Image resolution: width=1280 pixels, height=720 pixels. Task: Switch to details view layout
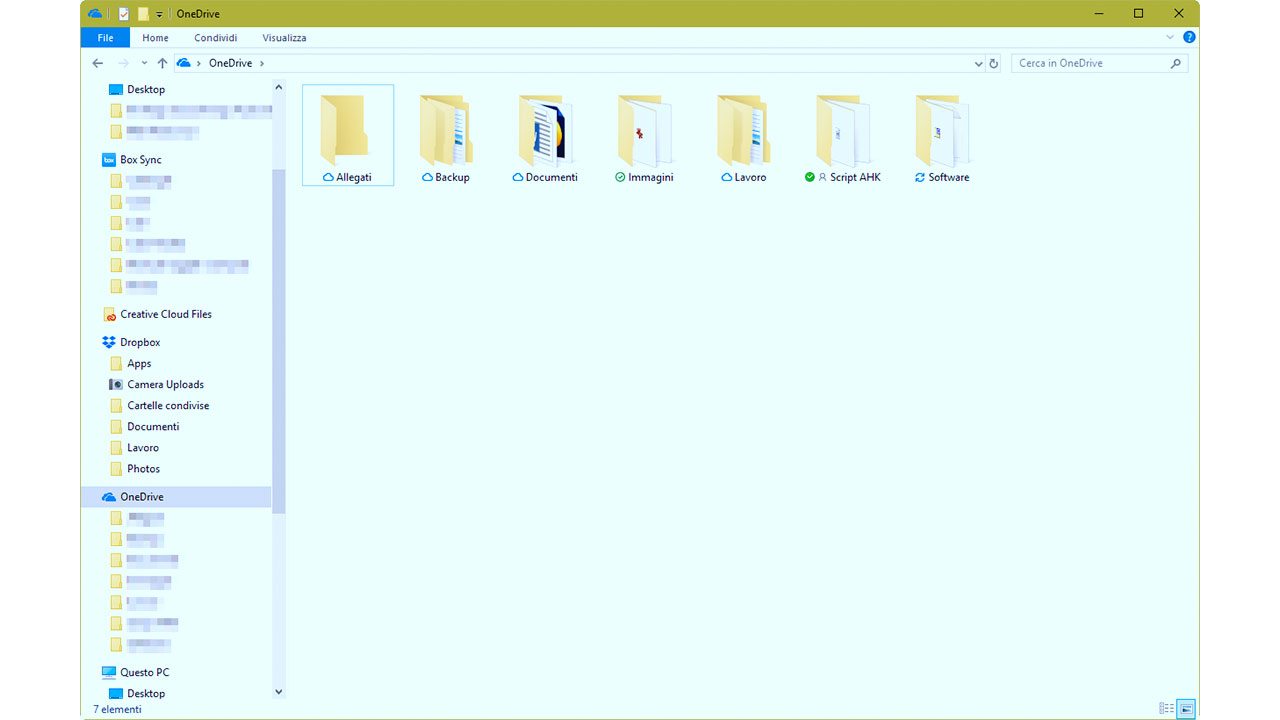point(1166,708)
